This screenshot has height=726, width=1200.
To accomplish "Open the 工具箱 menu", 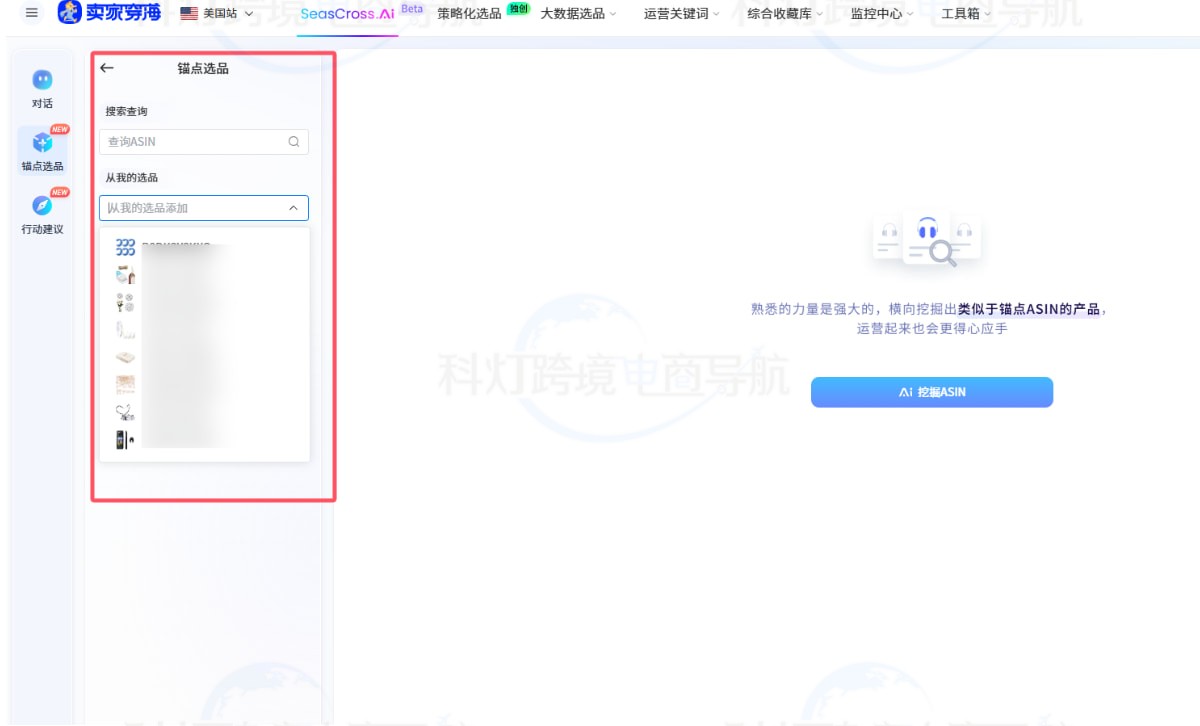I will (x=965, y=14).
